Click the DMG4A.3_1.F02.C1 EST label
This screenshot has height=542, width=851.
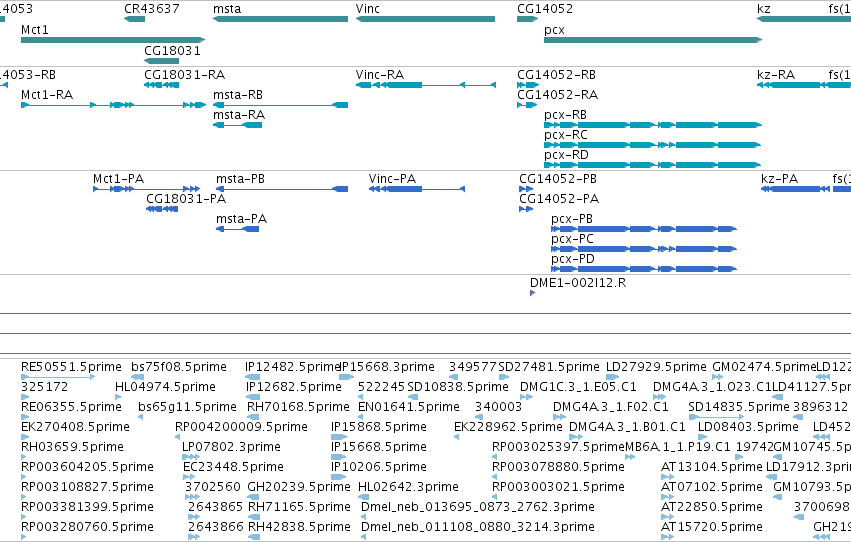click(611, 407)
